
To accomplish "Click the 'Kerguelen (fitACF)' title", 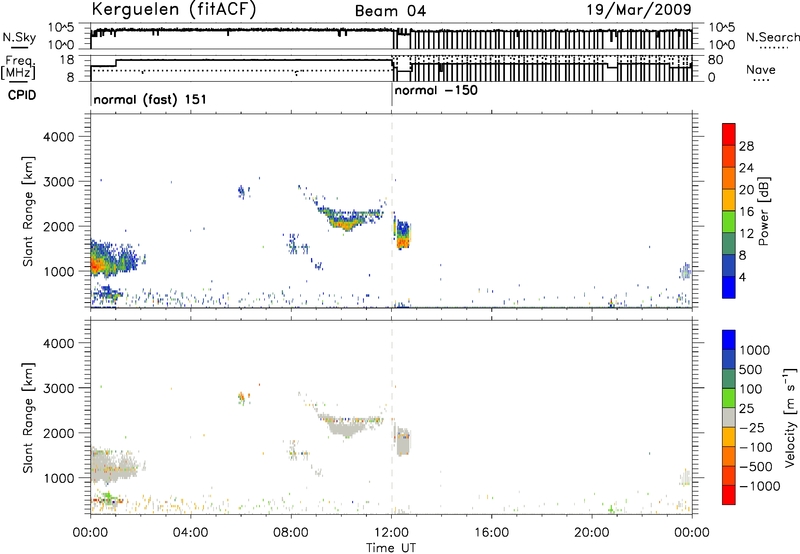I will [173, 9].
